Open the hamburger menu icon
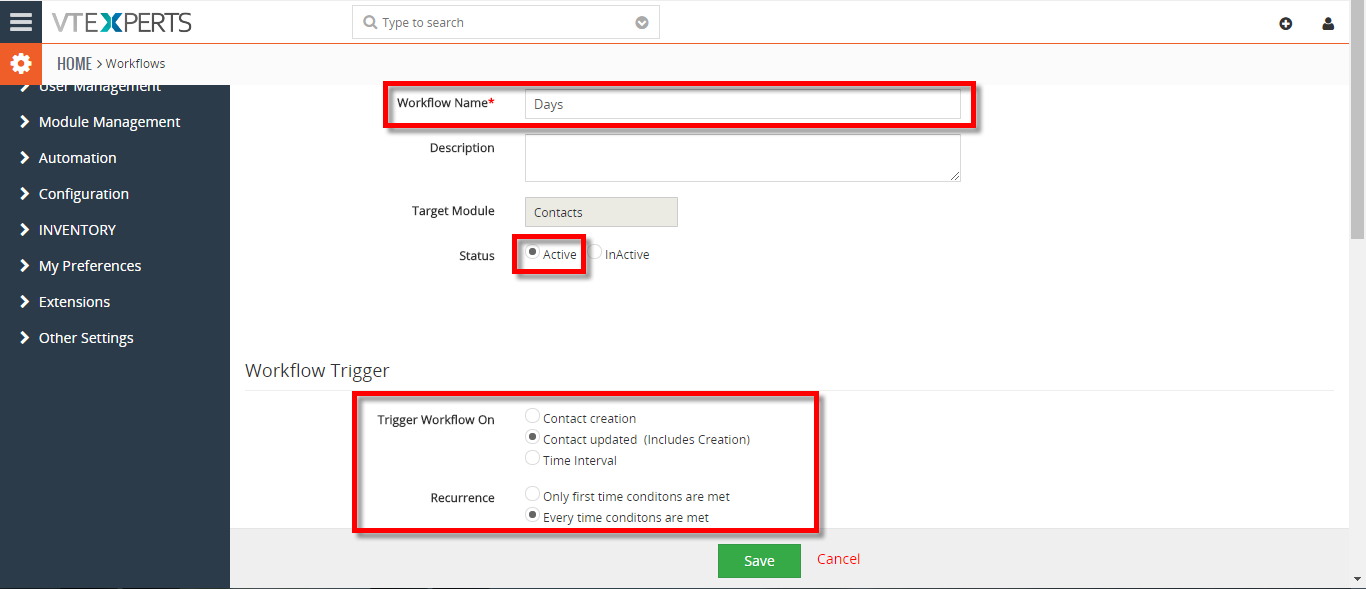 (x=21, y=21)
